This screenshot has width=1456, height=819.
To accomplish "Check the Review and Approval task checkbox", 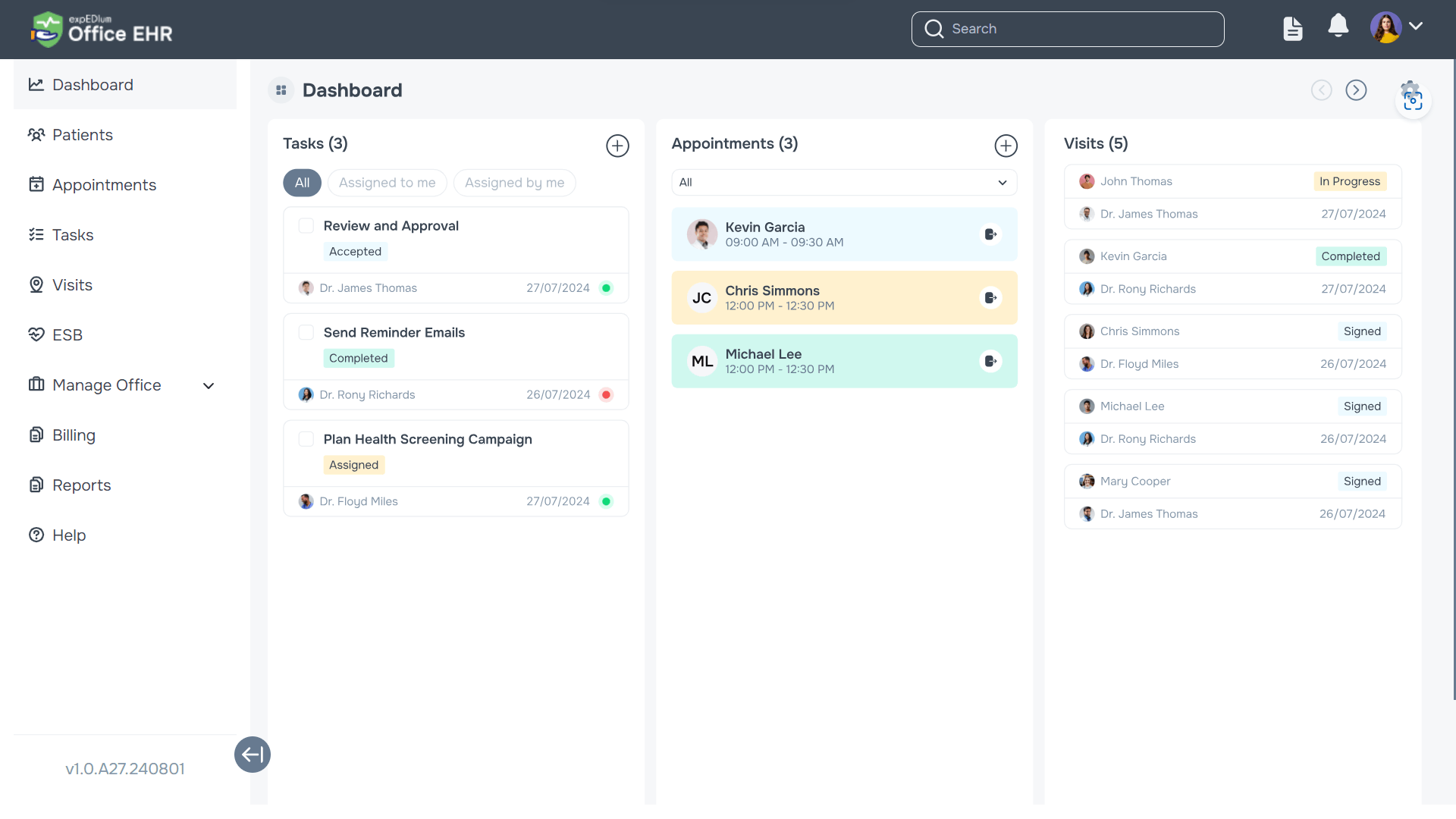I will [x=306, y=225].
